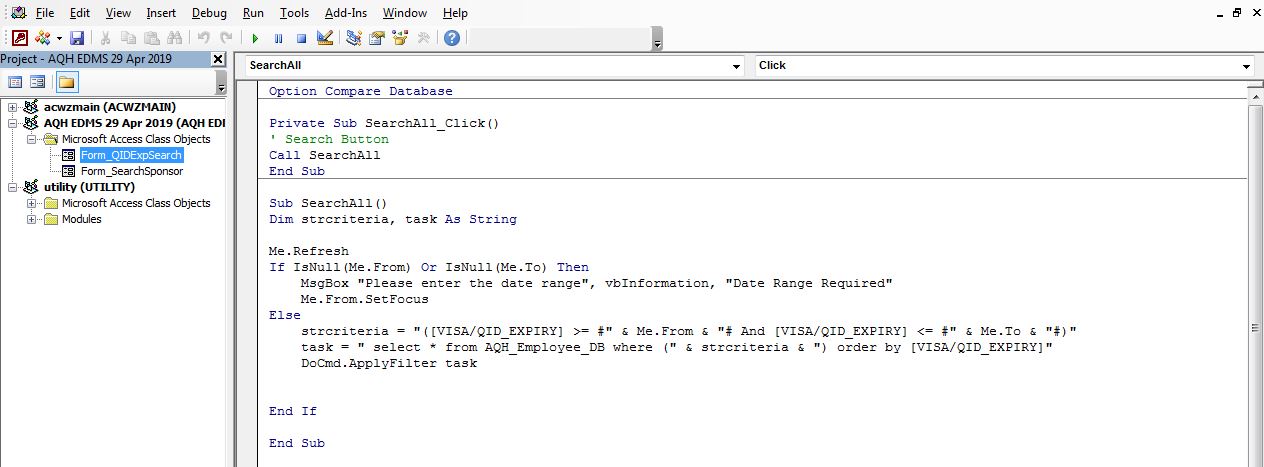Open the Properties Window toolbar icon

(x=377, y=38)
